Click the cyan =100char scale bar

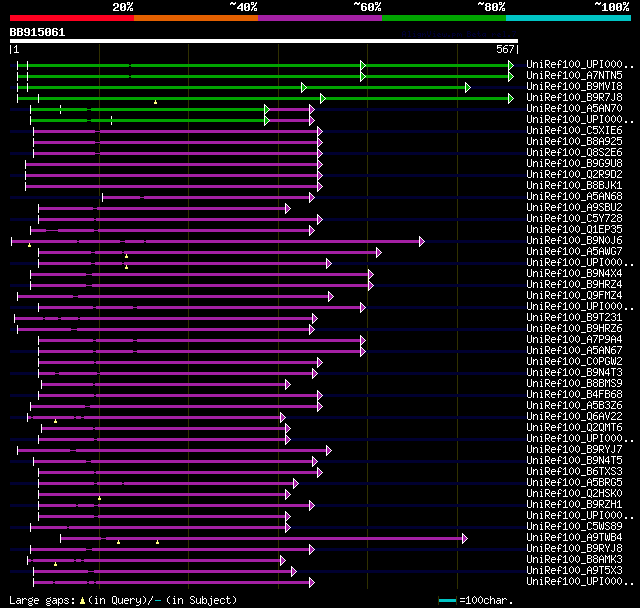pos(447,600)
